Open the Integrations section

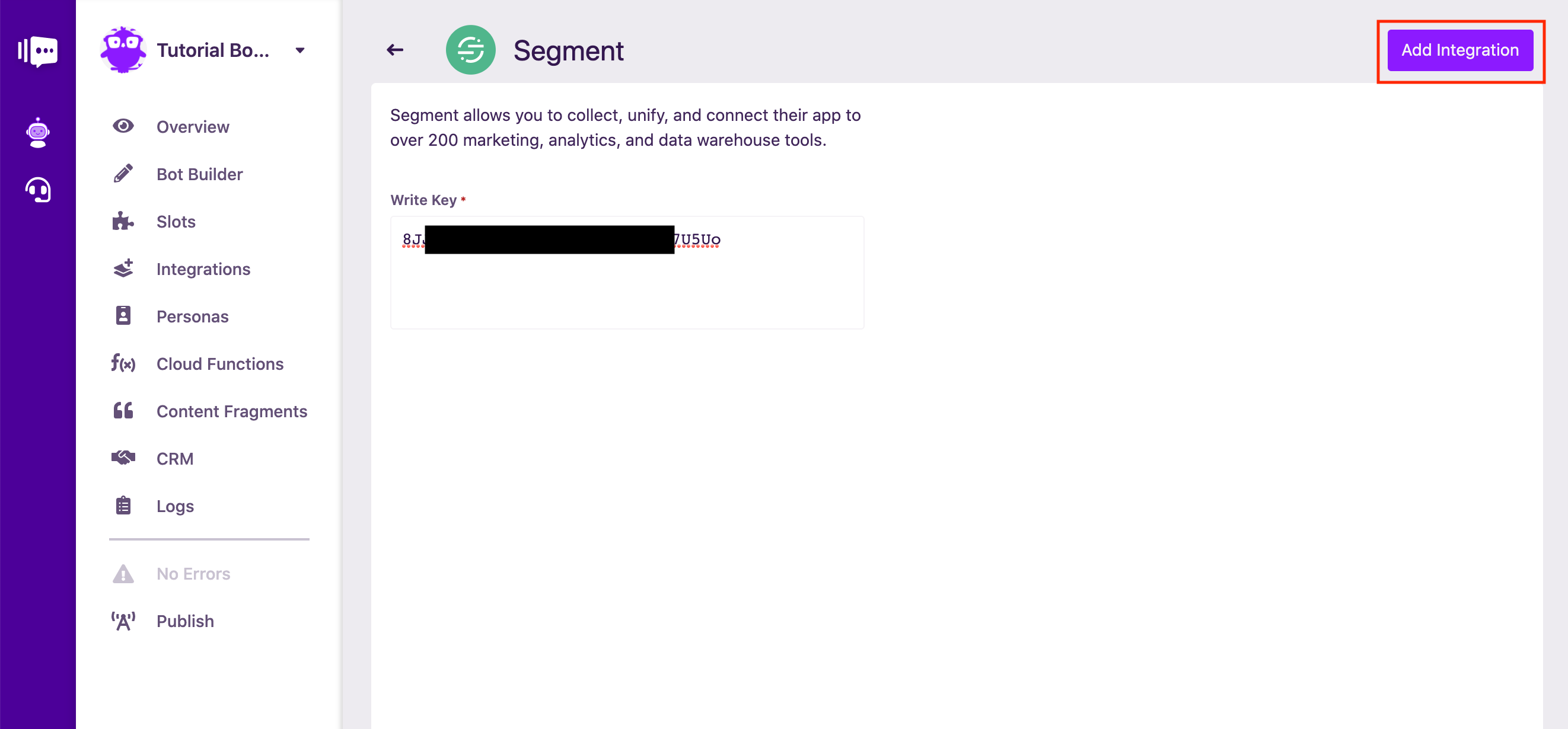tap(204, 269)
